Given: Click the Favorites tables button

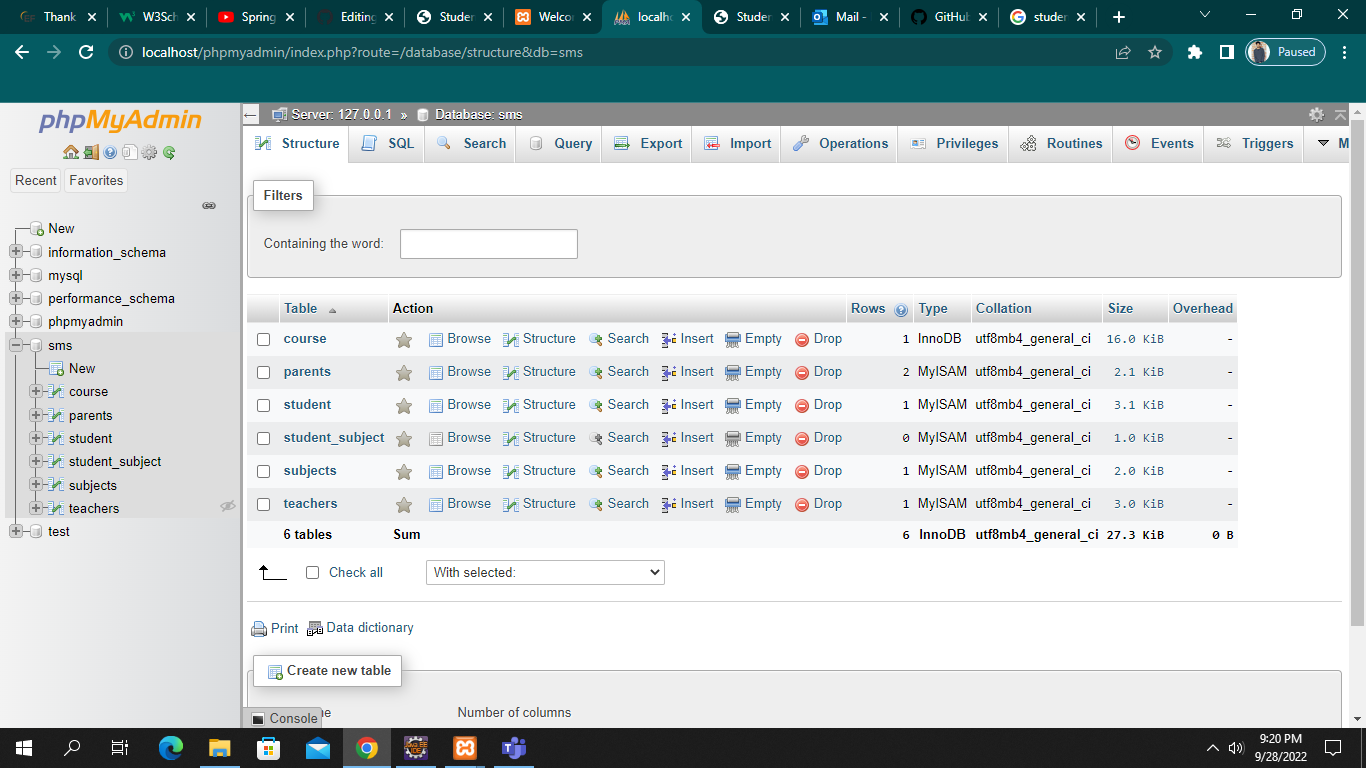Looking at the screenshot, I should click(x=96, y=180).
